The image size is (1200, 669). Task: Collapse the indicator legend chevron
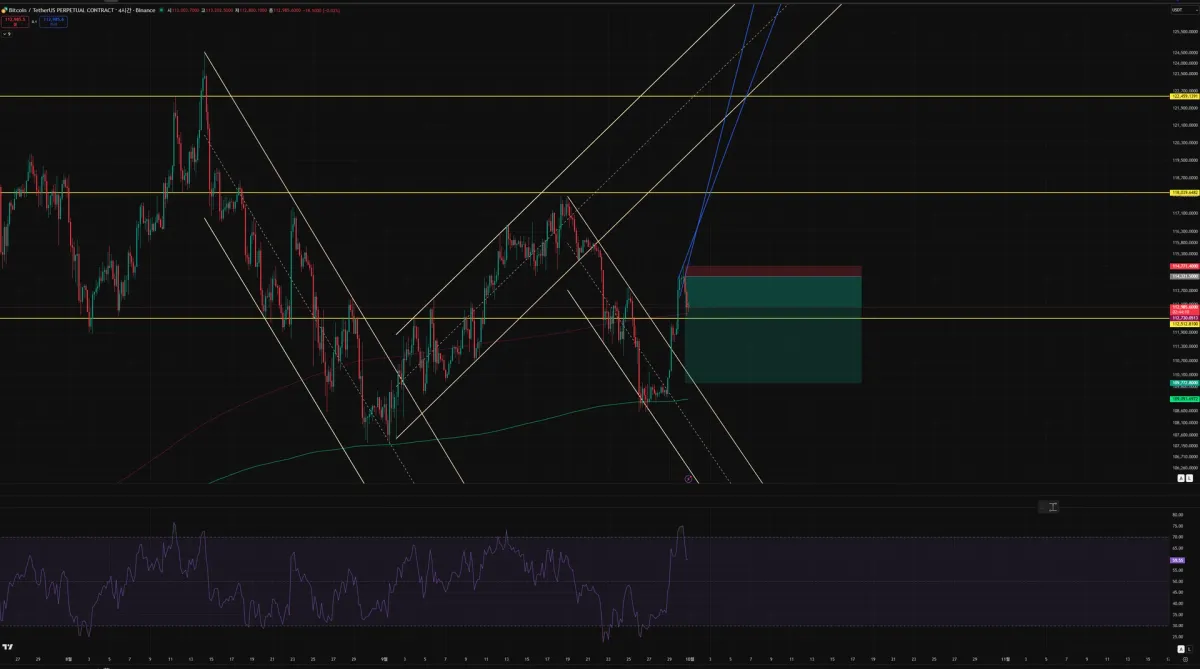[6, 33]
